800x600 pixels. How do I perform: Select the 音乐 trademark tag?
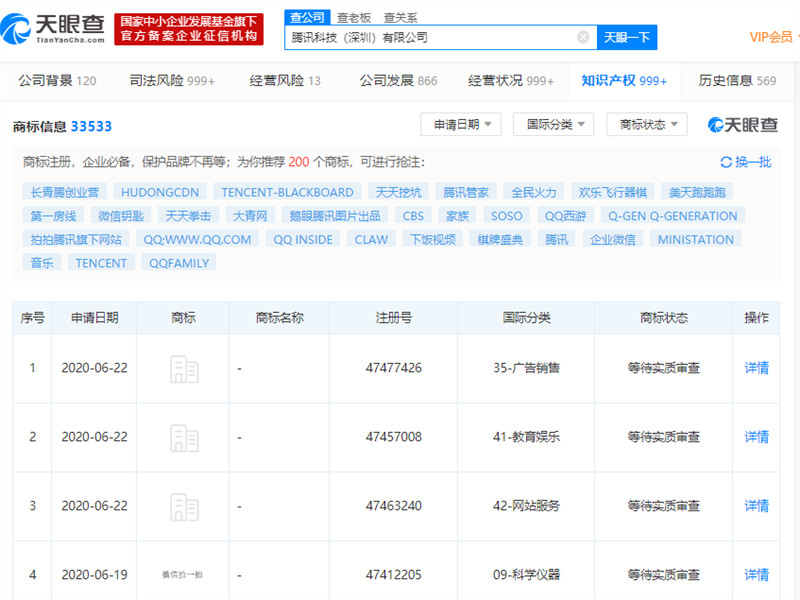(x=42, y=263)
